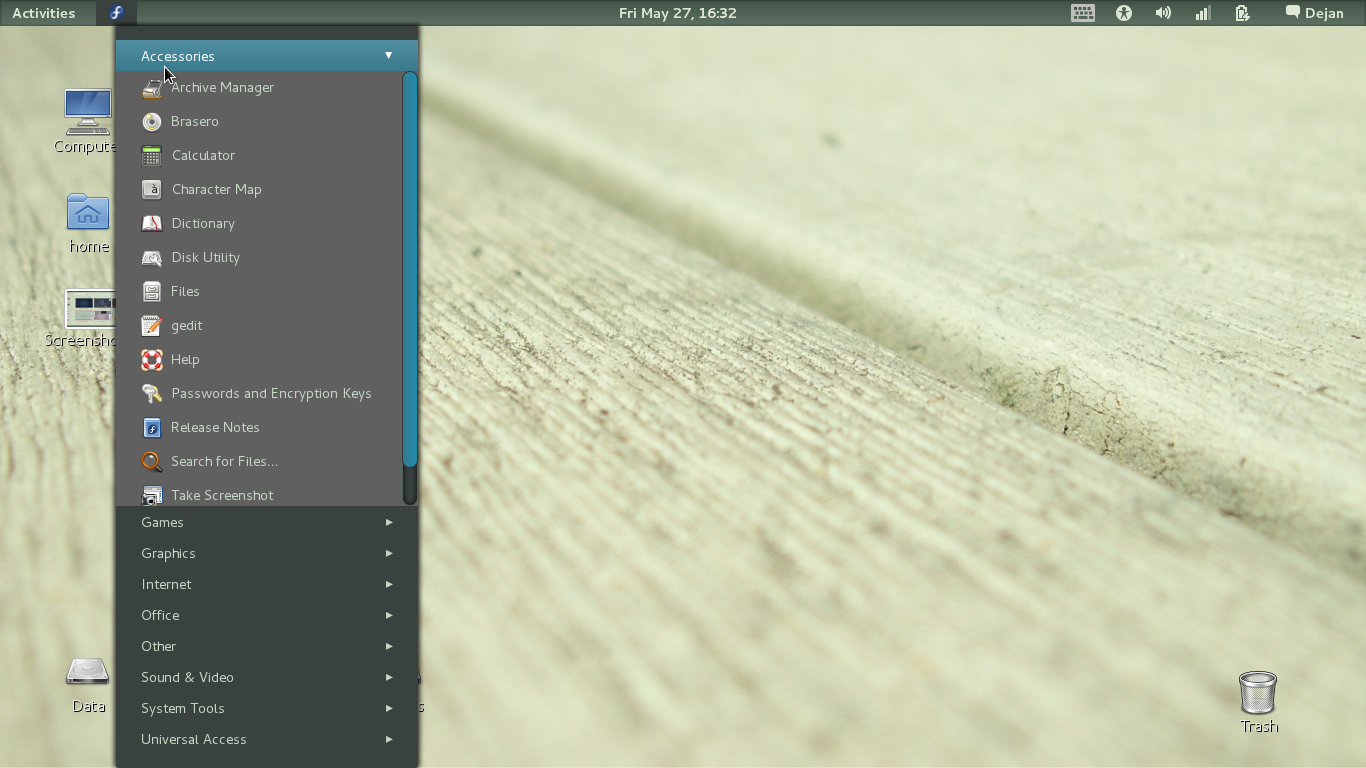Image resolution: width=1366 pixels, height=768 pixels.
Task: Click the Take Screenshot camera icon
Action: coord(152,495)
